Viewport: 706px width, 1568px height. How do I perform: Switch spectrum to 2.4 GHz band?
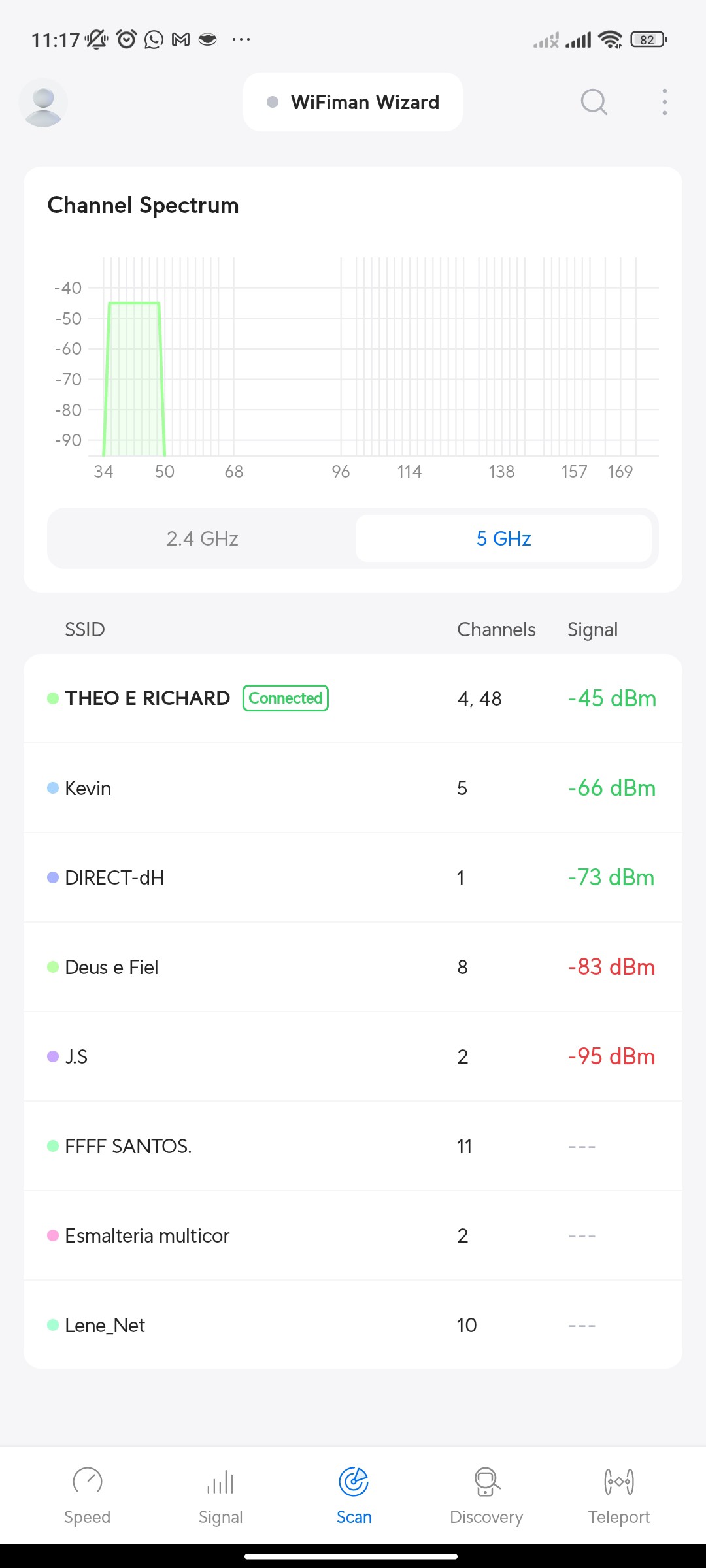pos(202,538)
